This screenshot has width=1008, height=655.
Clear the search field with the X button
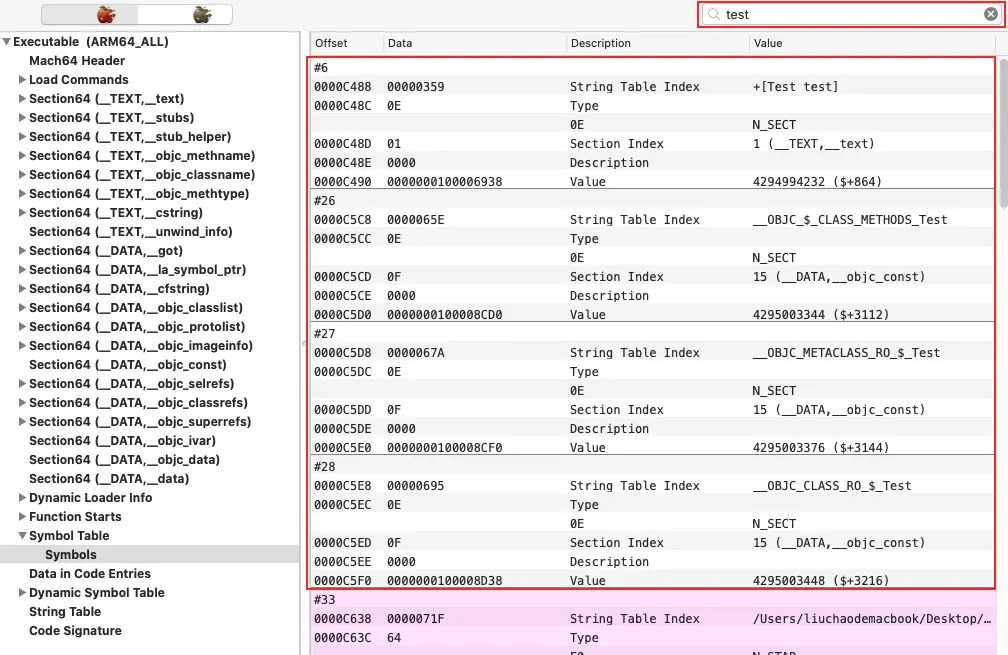[x=990, y=14]
